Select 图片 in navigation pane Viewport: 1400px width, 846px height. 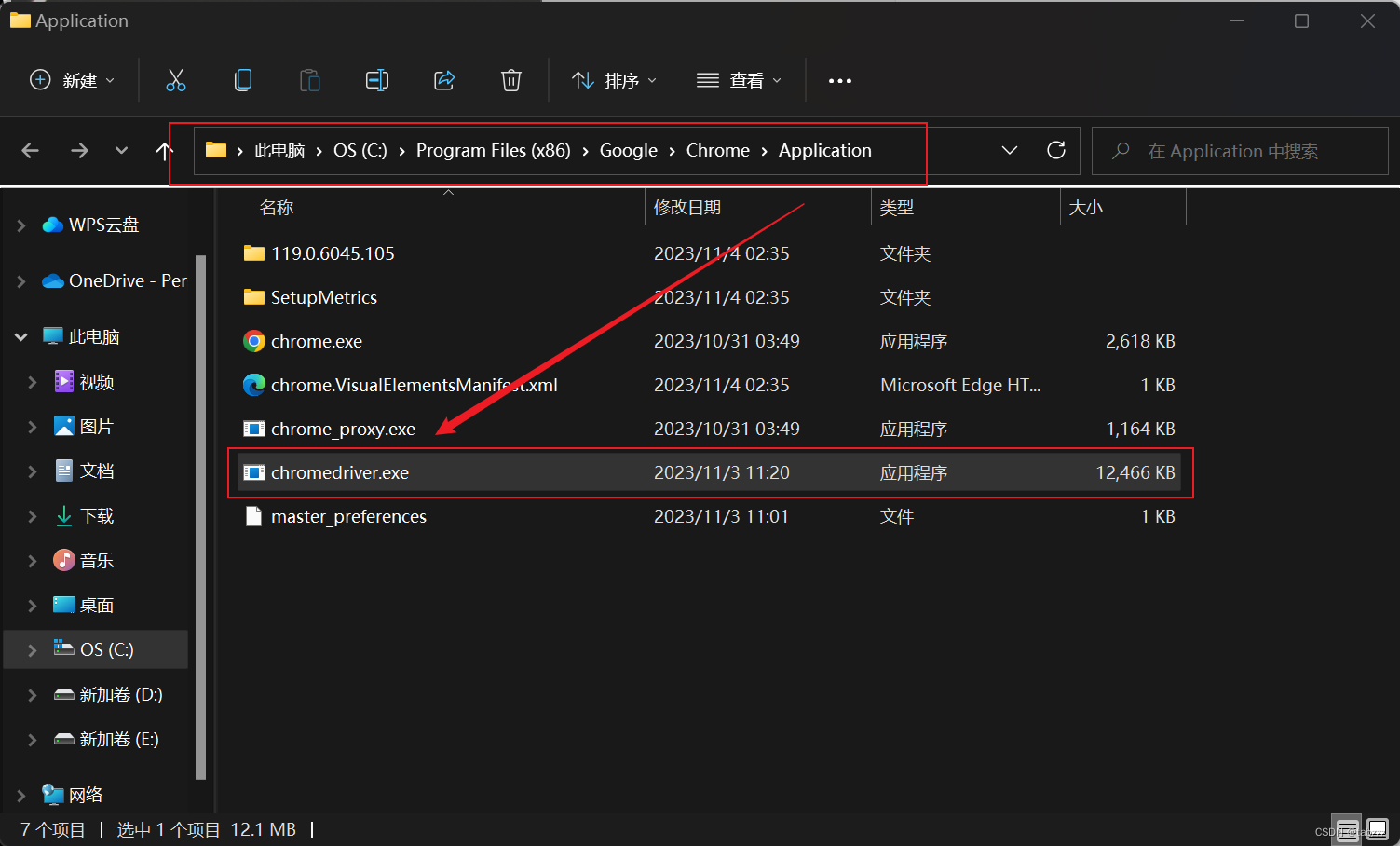97,427
